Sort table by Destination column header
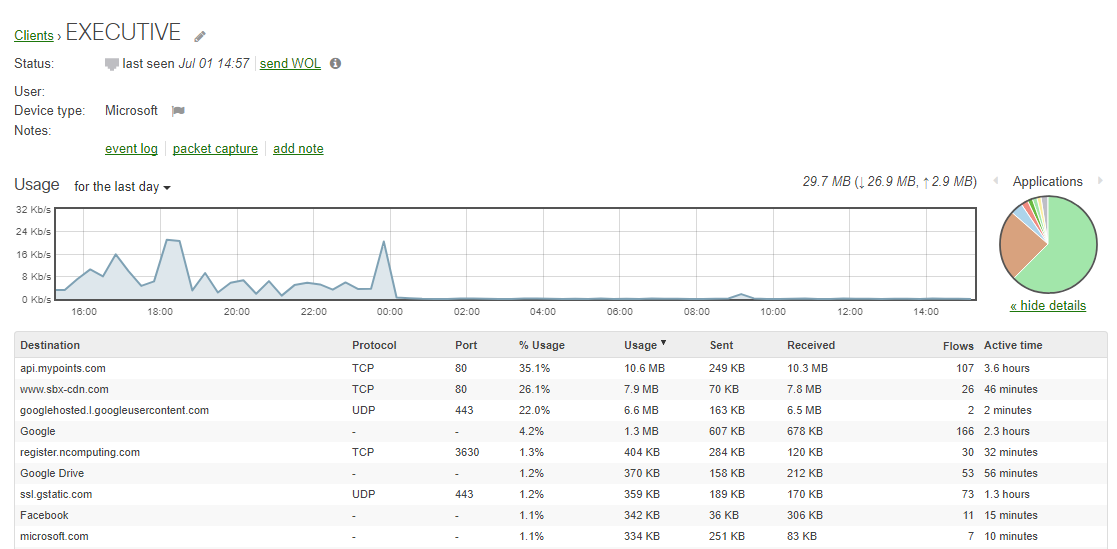 (x=50, y=345)
